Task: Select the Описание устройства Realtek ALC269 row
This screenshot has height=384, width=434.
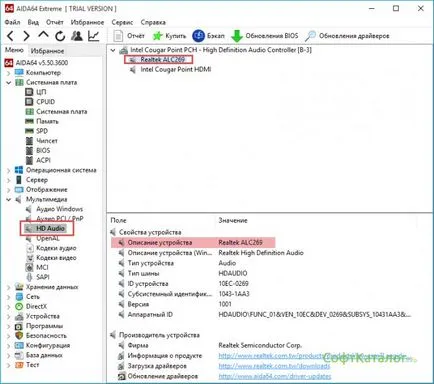Action: coord(193,243)
